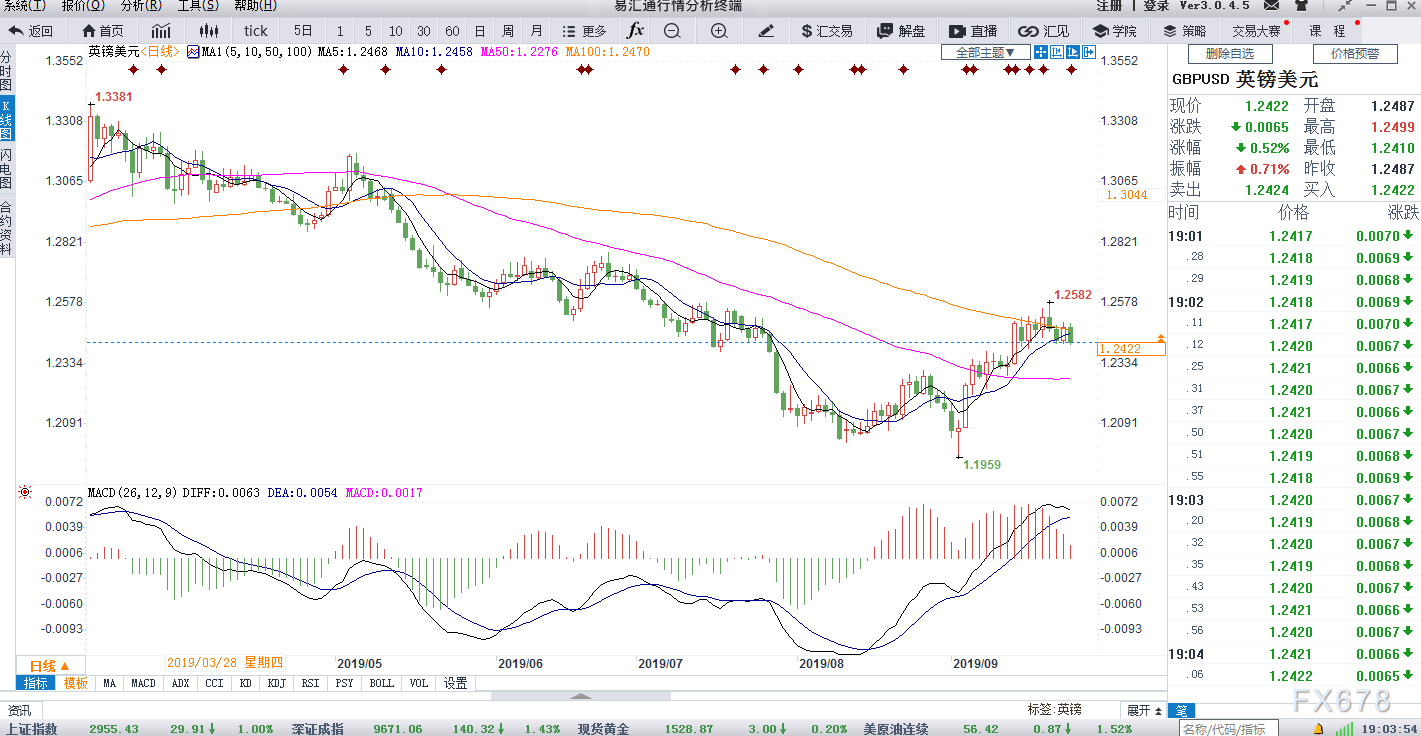This screenshot has height=736, width=1421.
Task: Open the 课程 section
Action: point(1328,31)
